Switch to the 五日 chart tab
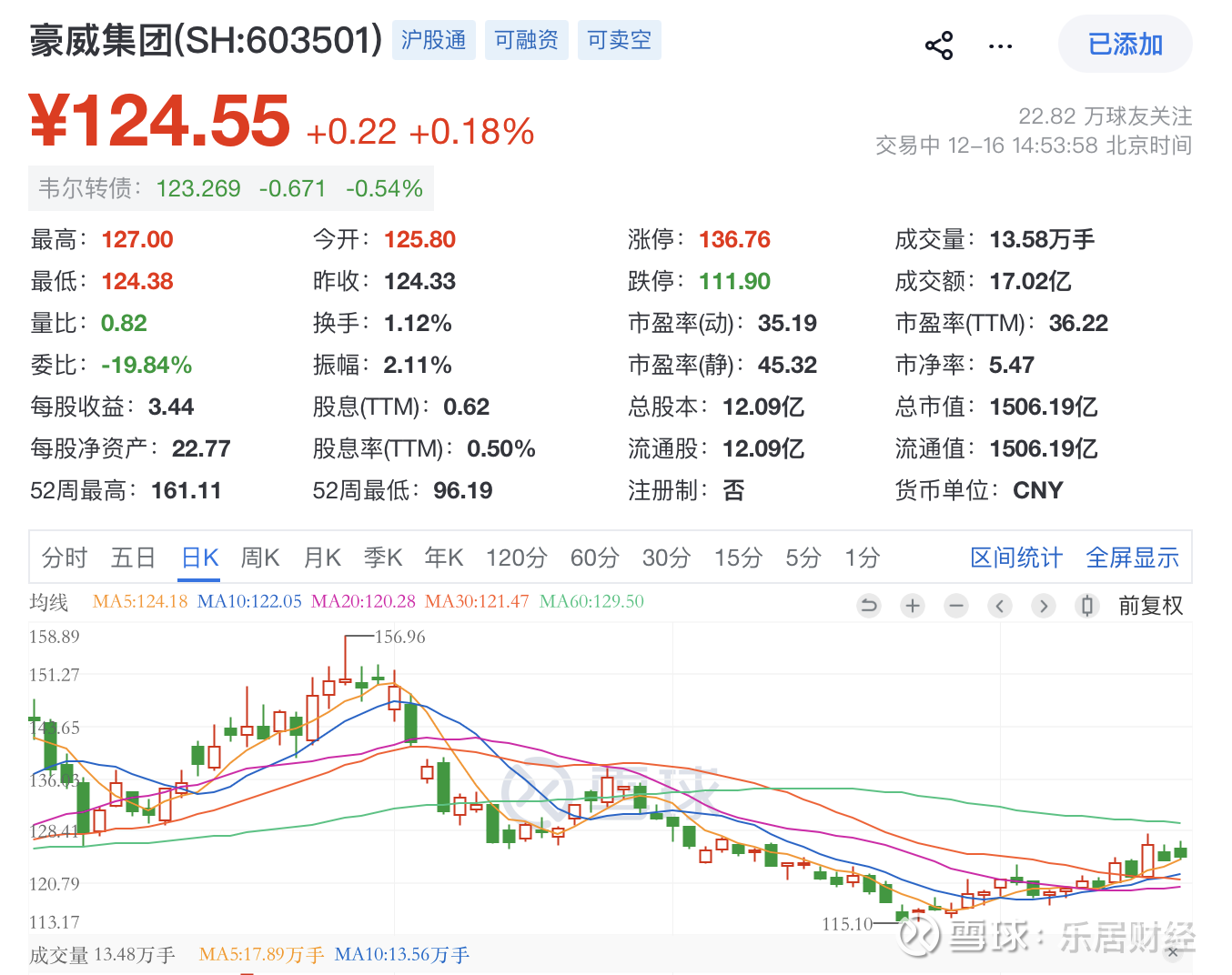 coord(134,558)
